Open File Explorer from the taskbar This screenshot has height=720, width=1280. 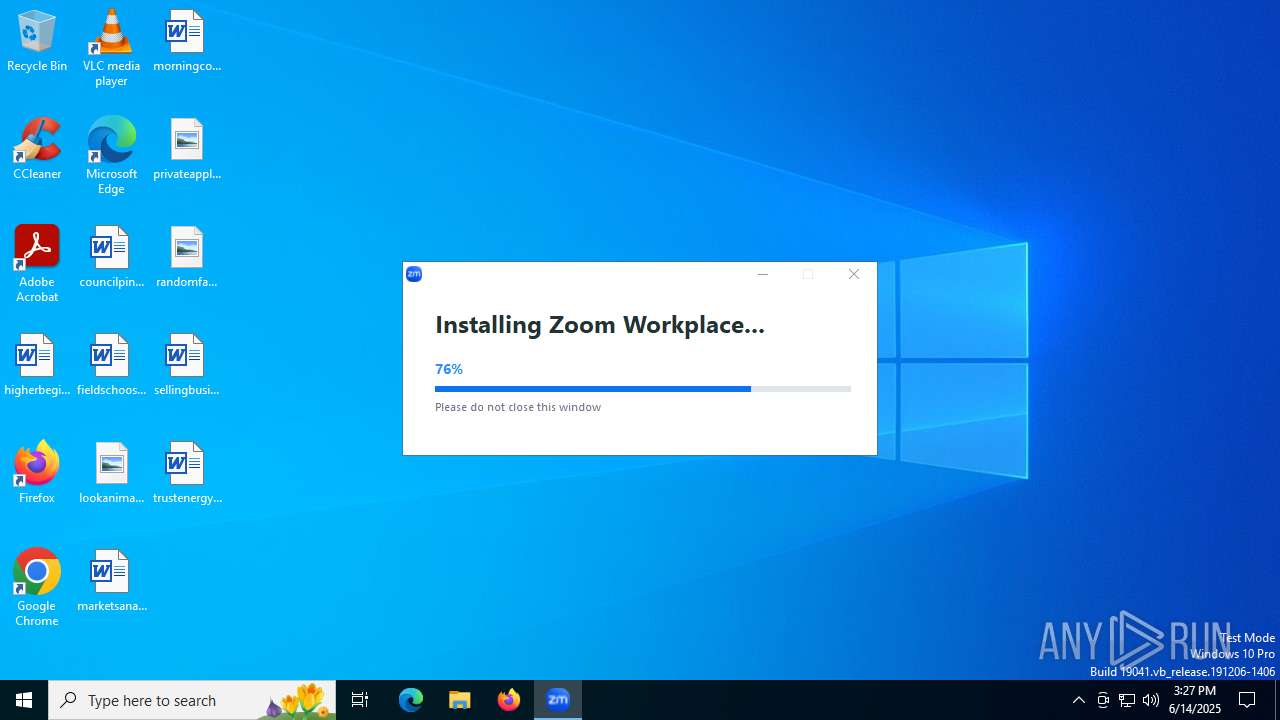(460, 700)
